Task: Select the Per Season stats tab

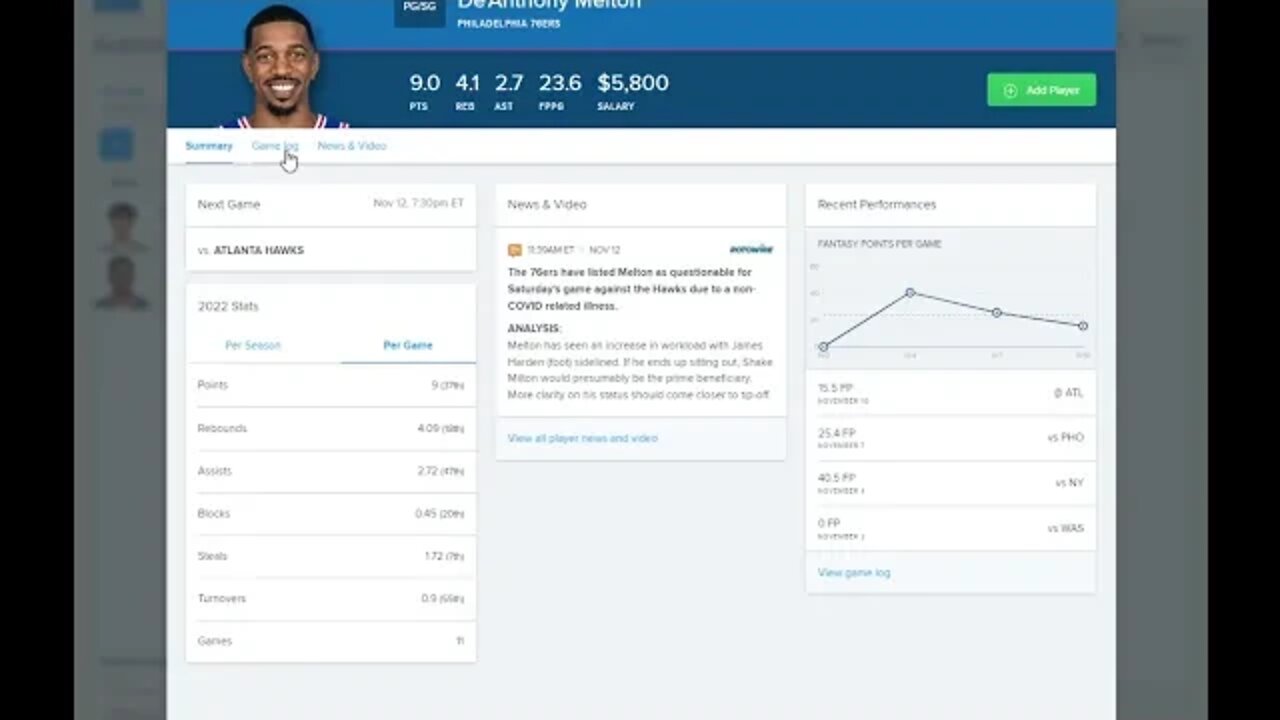Action: pyautogui.click(x=253, y=345)
